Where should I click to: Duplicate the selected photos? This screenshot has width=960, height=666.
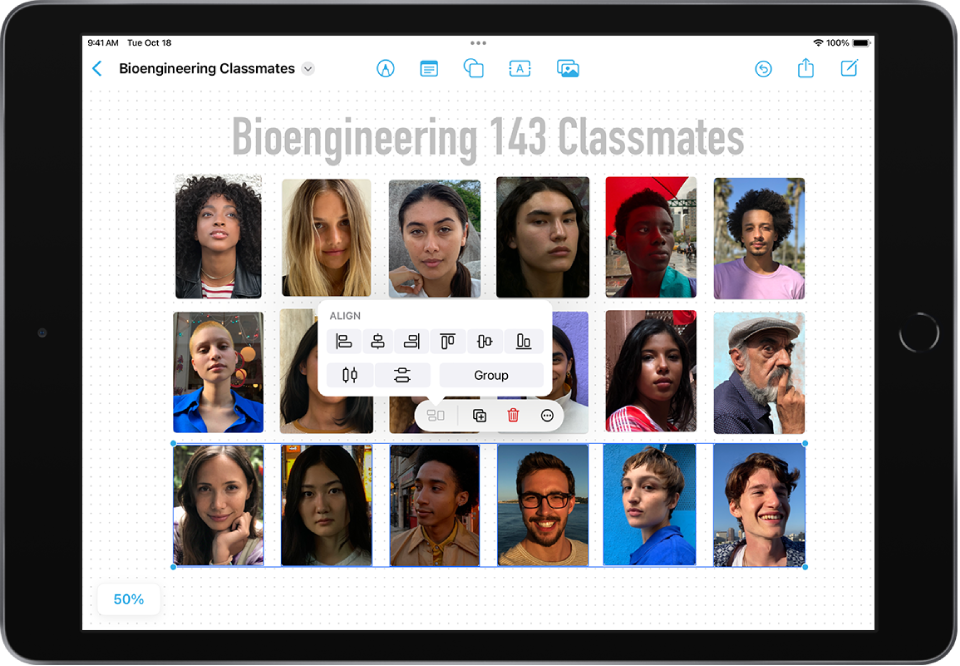[480, 415]
